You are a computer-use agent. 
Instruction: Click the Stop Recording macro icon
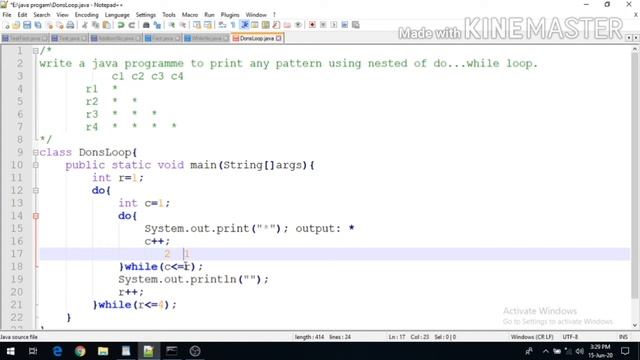[x=323, y=25]
